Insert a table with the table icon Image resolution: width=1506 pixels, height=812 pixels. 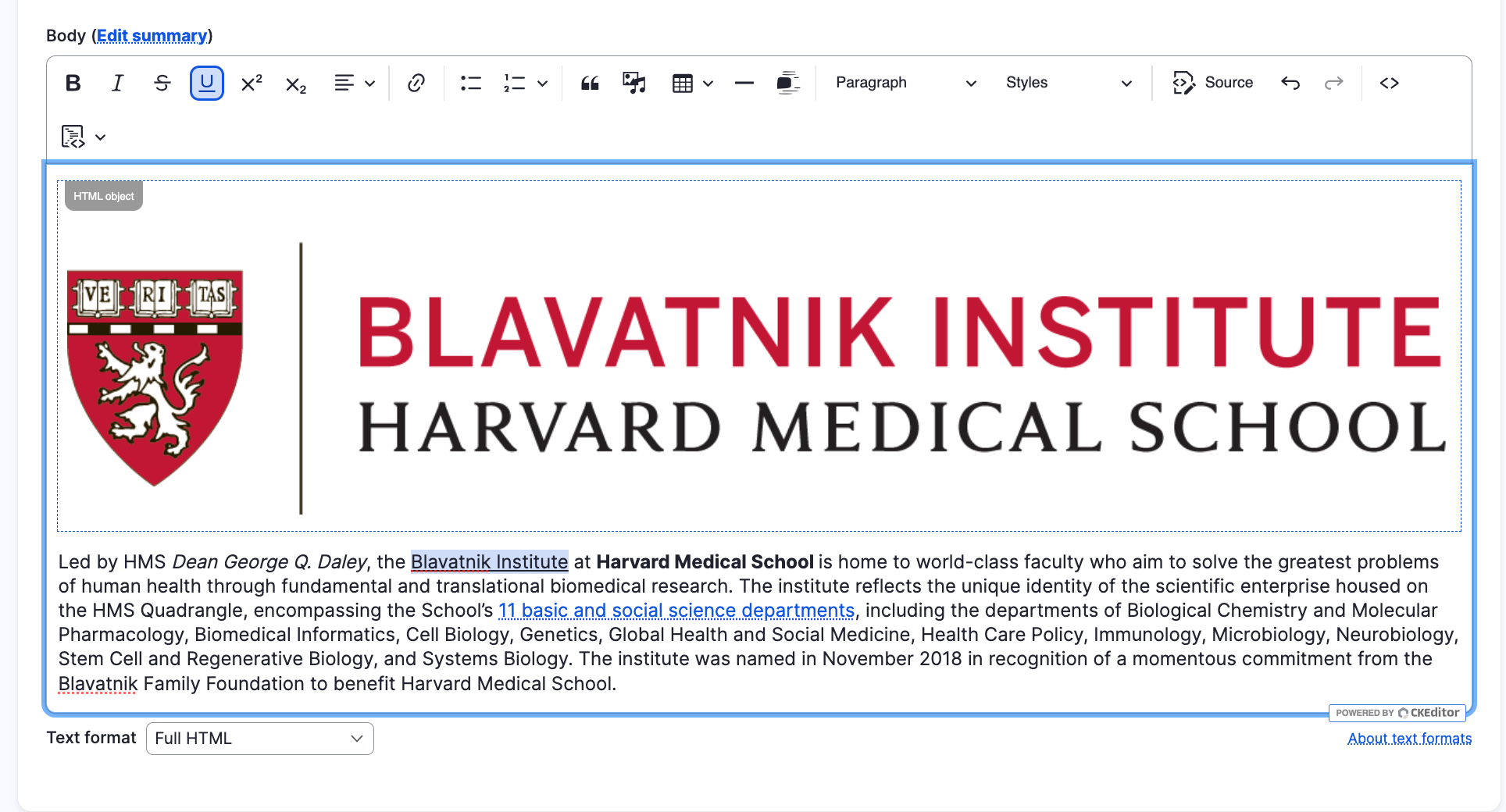683,83
